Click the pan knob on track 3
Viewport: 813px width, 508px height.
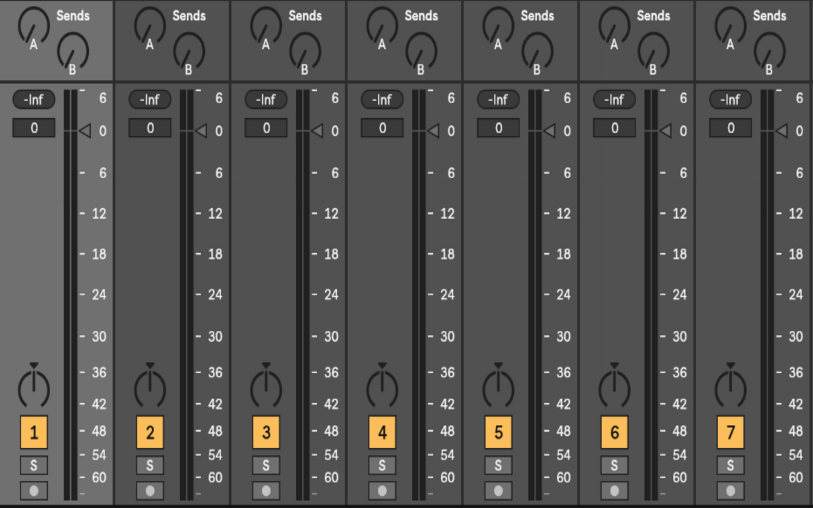[266, 386]
